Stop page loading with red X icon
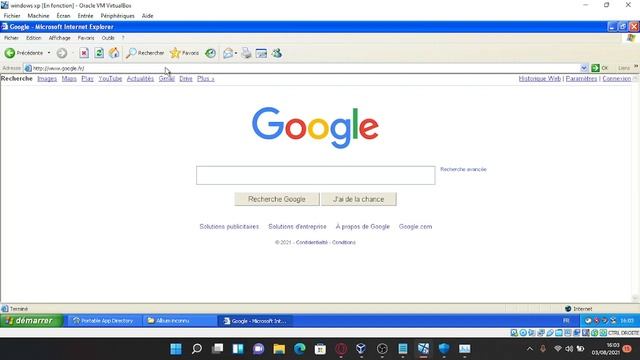The width and height of the screenshot is (640, 360). [x=84, y=53]
